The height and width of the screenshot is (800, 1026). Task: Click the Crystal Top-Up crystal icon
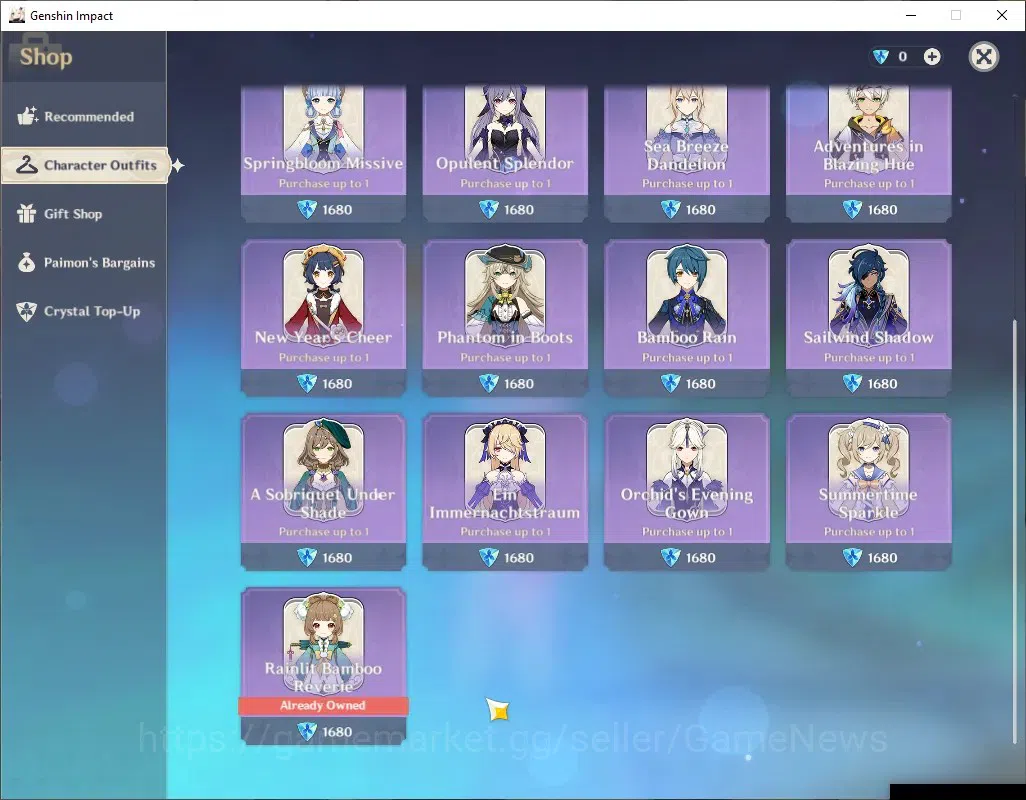click(x=27, y=311)
